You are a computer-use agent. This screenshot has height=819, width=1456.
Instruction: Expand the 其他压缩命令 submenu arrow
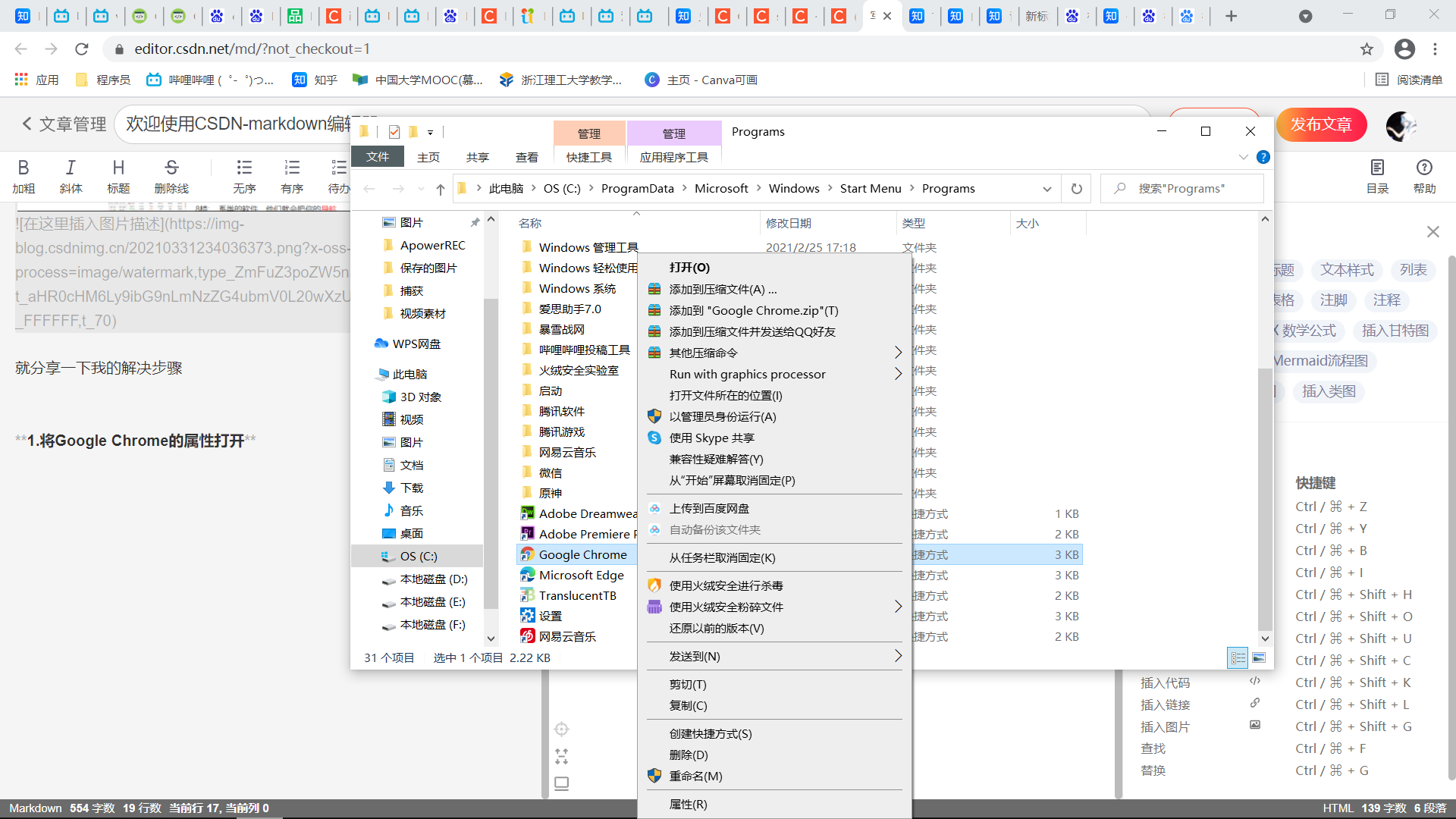coord(899,352)
